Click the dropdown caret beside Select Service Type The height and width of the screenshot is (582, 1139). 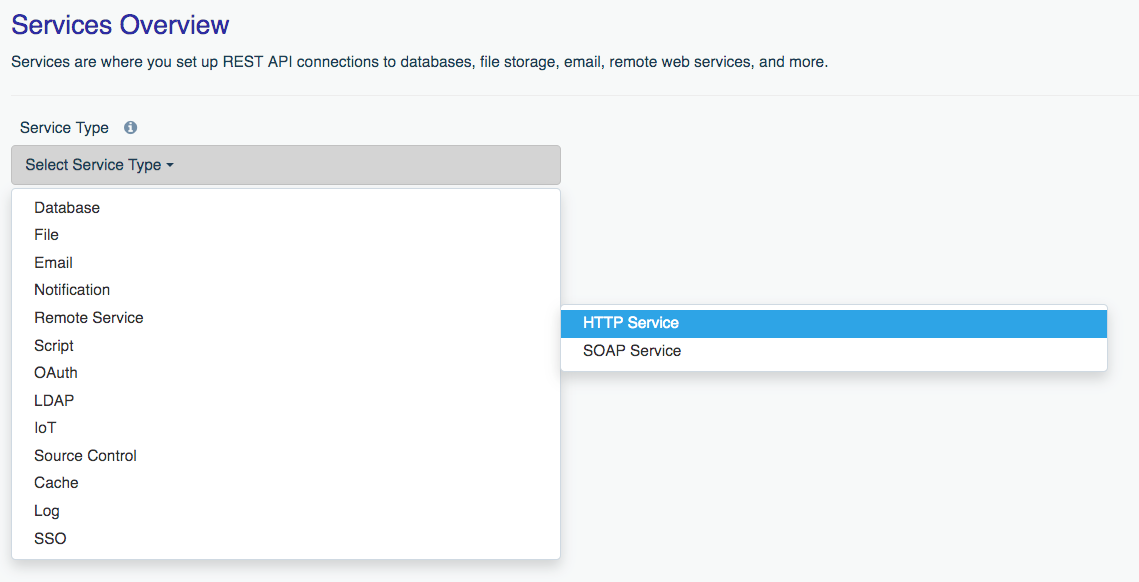click(170, 166)
